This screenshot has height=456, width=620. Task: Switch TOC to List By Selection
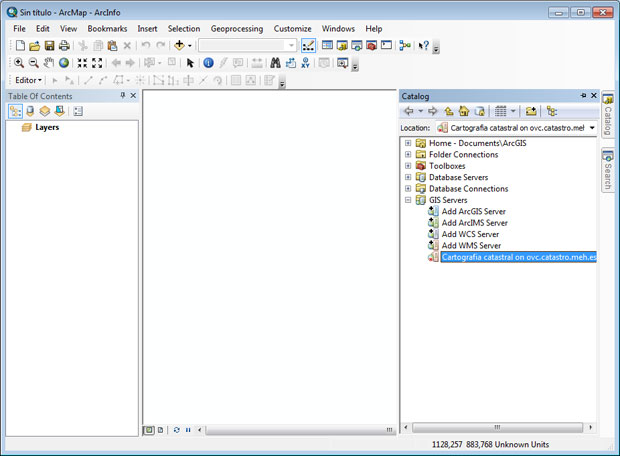(59, 112)
